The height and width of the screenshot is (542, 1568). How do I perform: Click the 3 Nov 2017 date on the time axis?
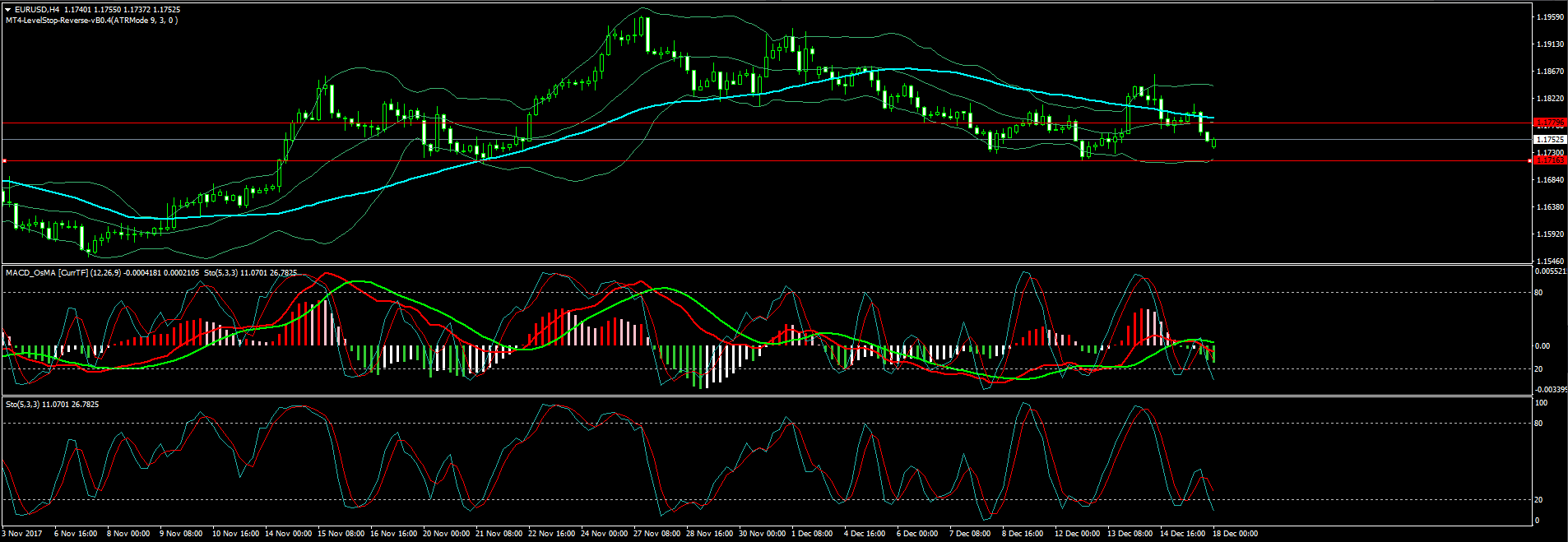point(22,534)
